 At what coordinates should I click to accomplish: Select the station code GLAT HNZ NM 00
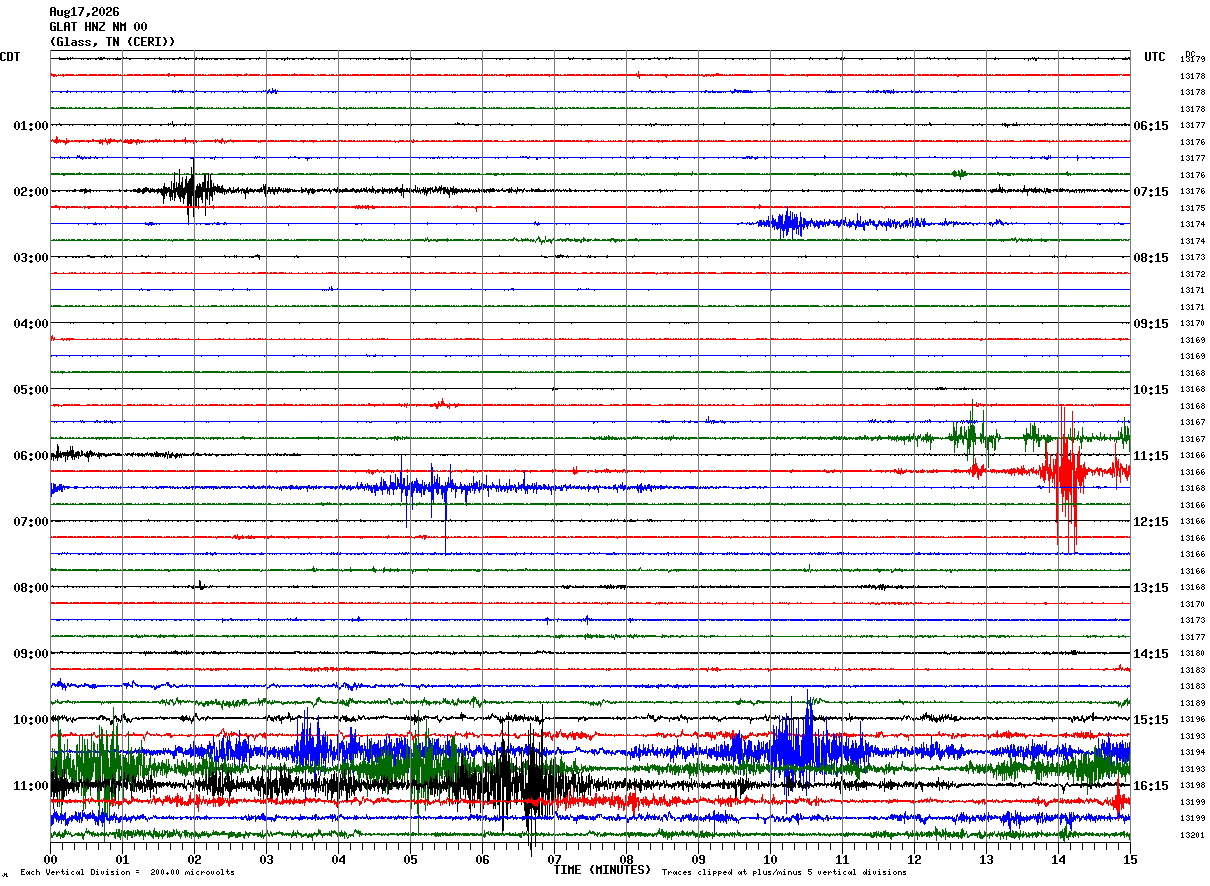(98, 27)
